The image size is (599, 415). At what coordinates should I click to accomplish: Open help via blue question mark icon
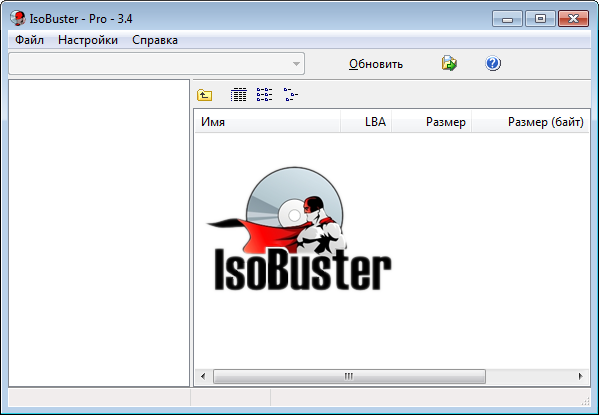(x=493, y=63)
